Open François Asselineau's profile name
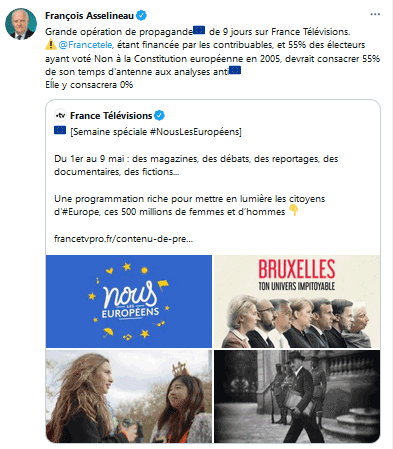The width and height of the screenshot is (393, 449). [89, 16]
